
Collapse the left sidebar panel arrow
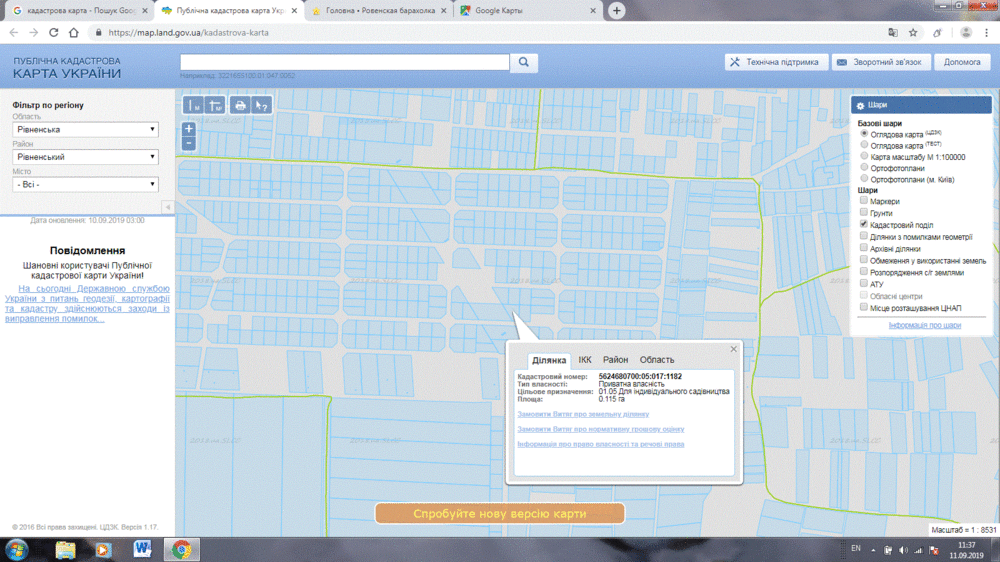(168, 207)
